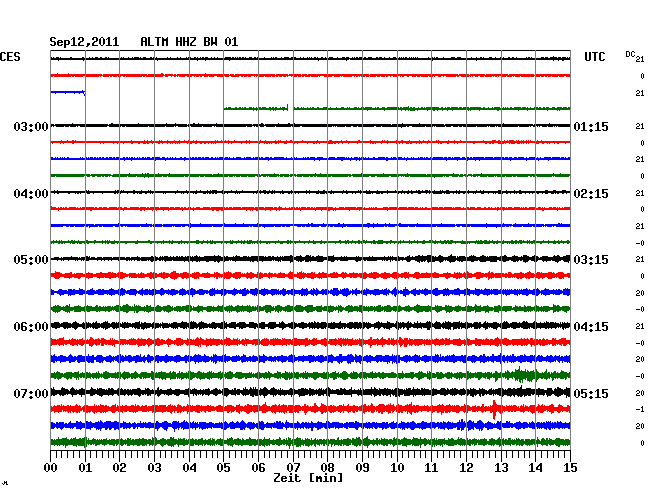Click the x-axis minute label '06'
Screen dimensions: 650x494
(258, 467)
